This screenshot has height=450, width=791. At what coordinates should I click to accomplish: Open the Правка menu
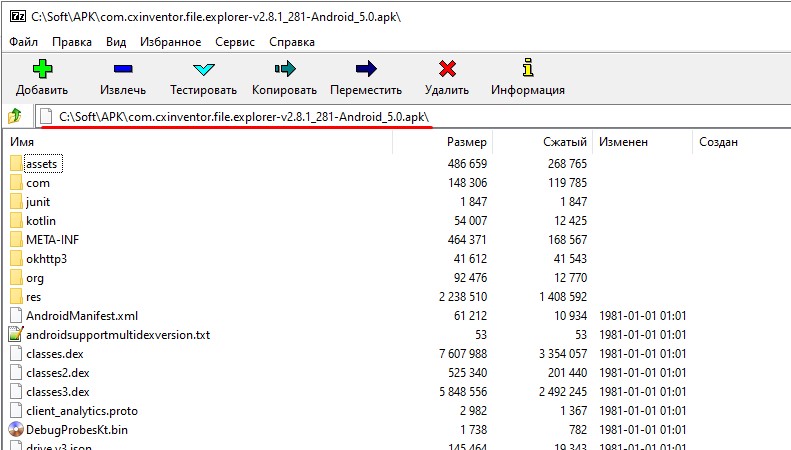point(72,42)
